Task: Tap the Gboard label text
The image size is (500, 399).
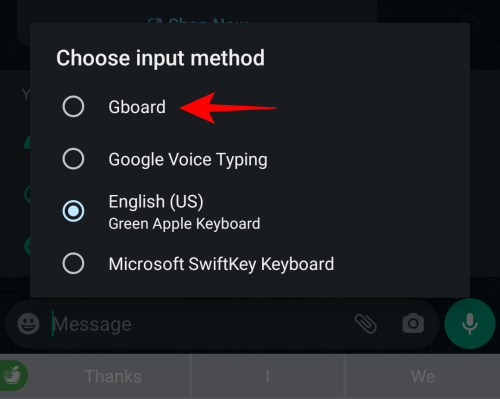Action: (x=137, y=107)
